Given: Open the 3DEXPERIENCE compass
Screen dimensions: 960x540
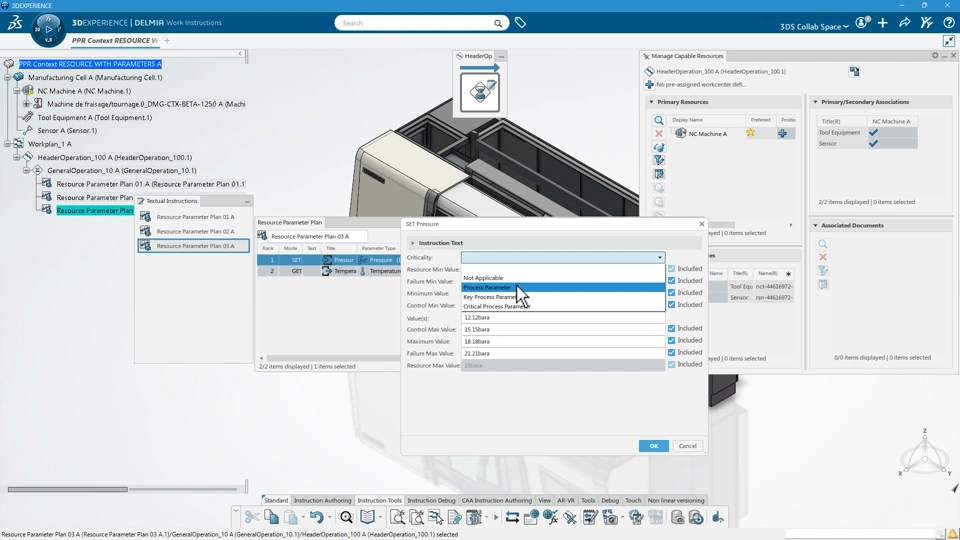Looking at the screenshot, I should click(48, 29).
